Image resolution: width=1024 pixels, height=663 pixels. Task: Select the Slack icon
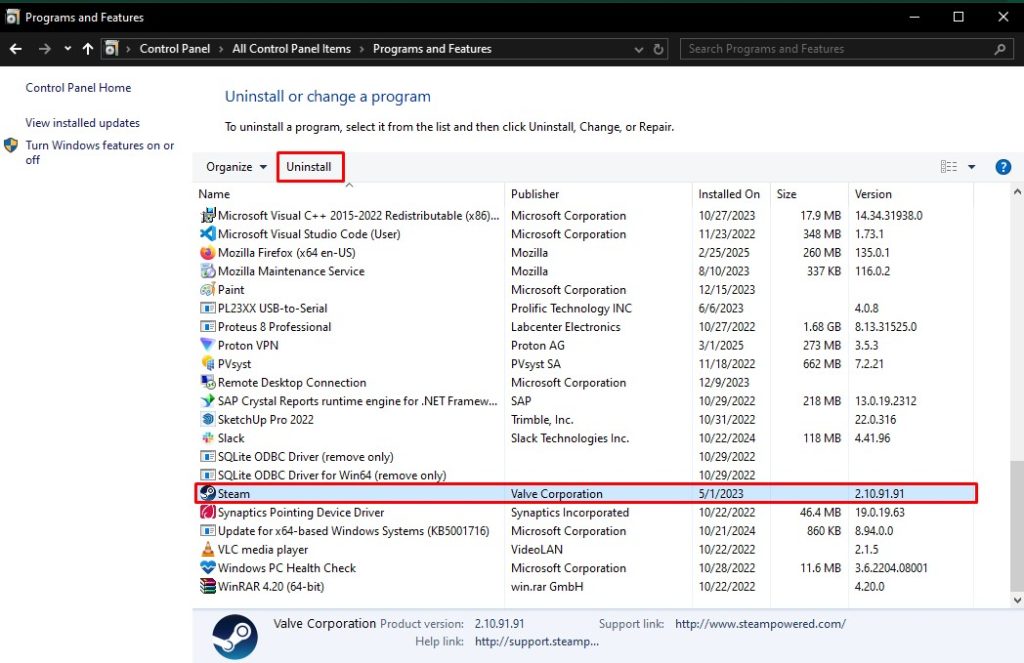coord(208,438)
